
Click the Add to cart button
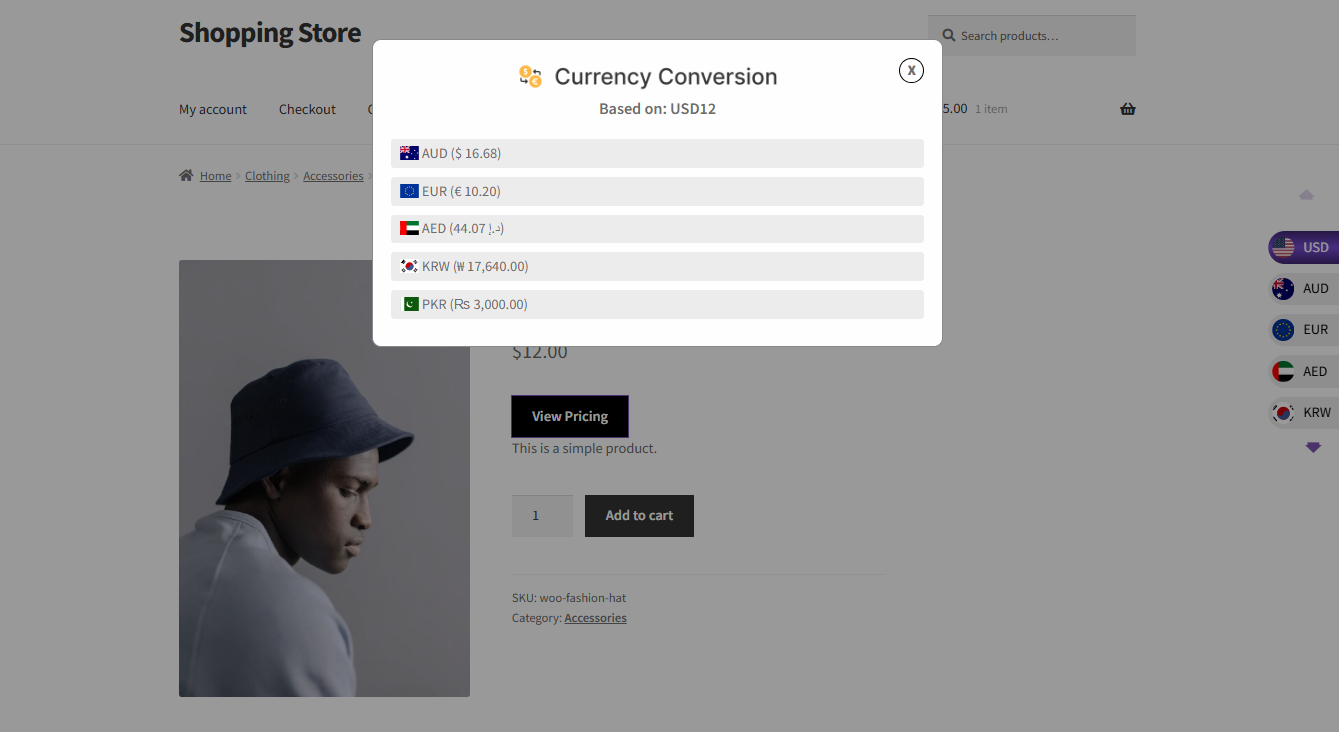point(639,516)
